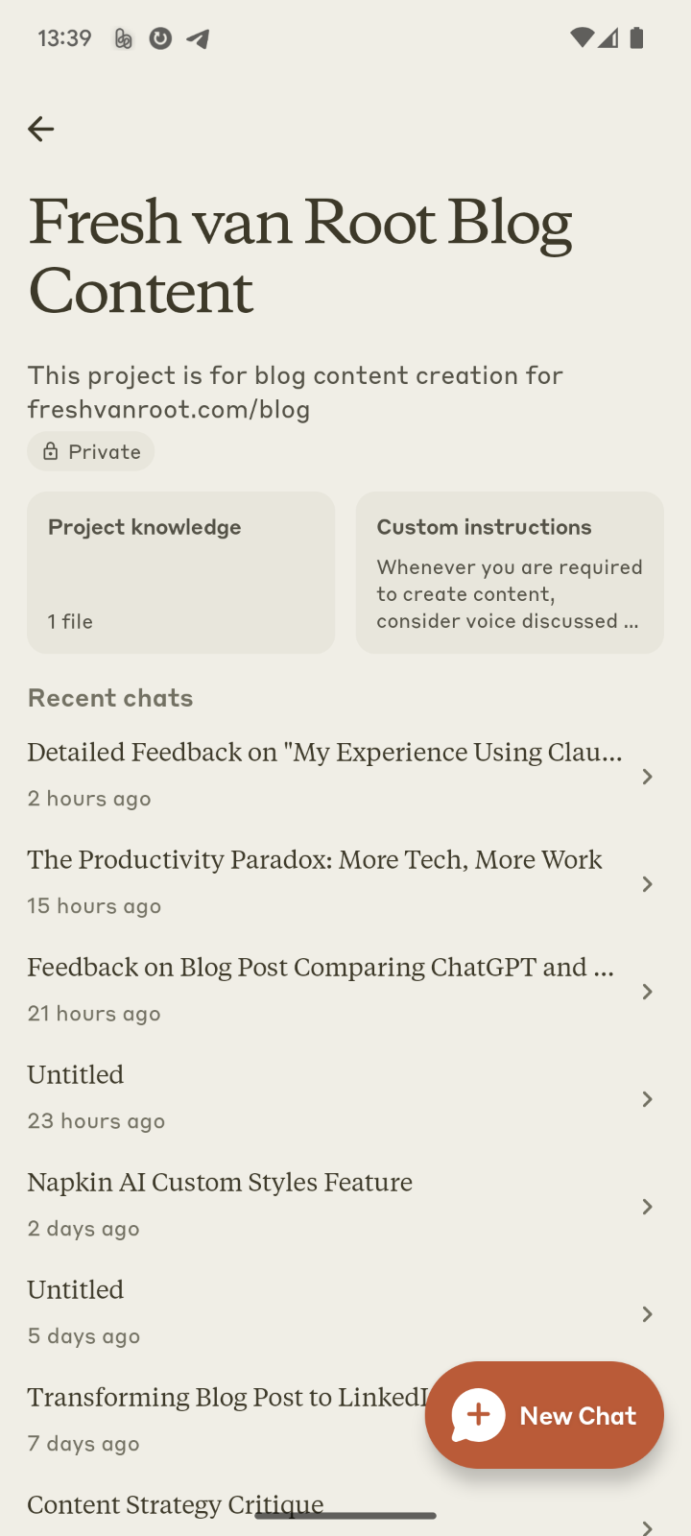Open Feedback on Blog Post Comparing ChatGPT

[x=320, y=988]
